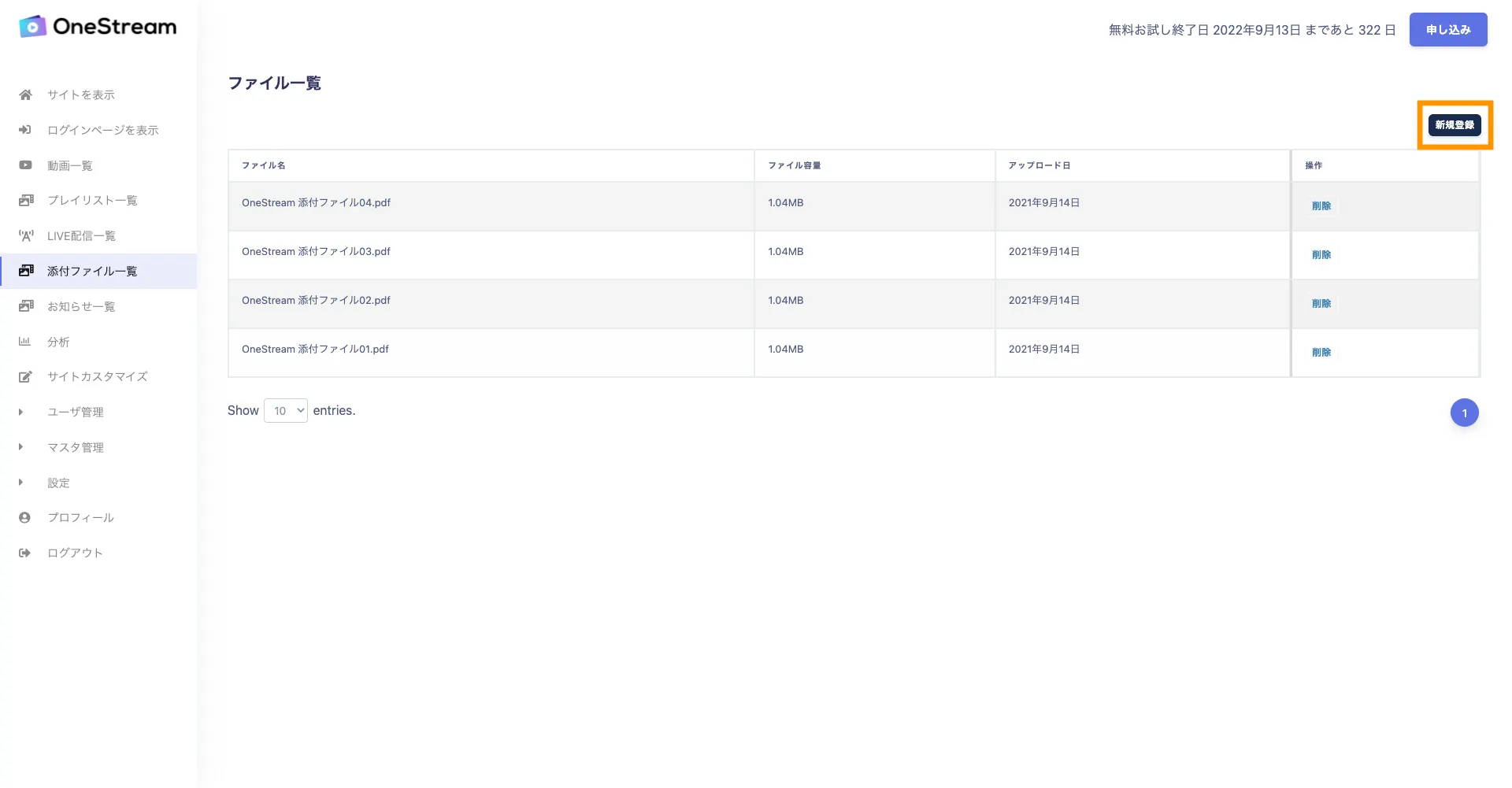
Task: Click the icon beside 添付ファイル一覧
Action: click(26, 271)
